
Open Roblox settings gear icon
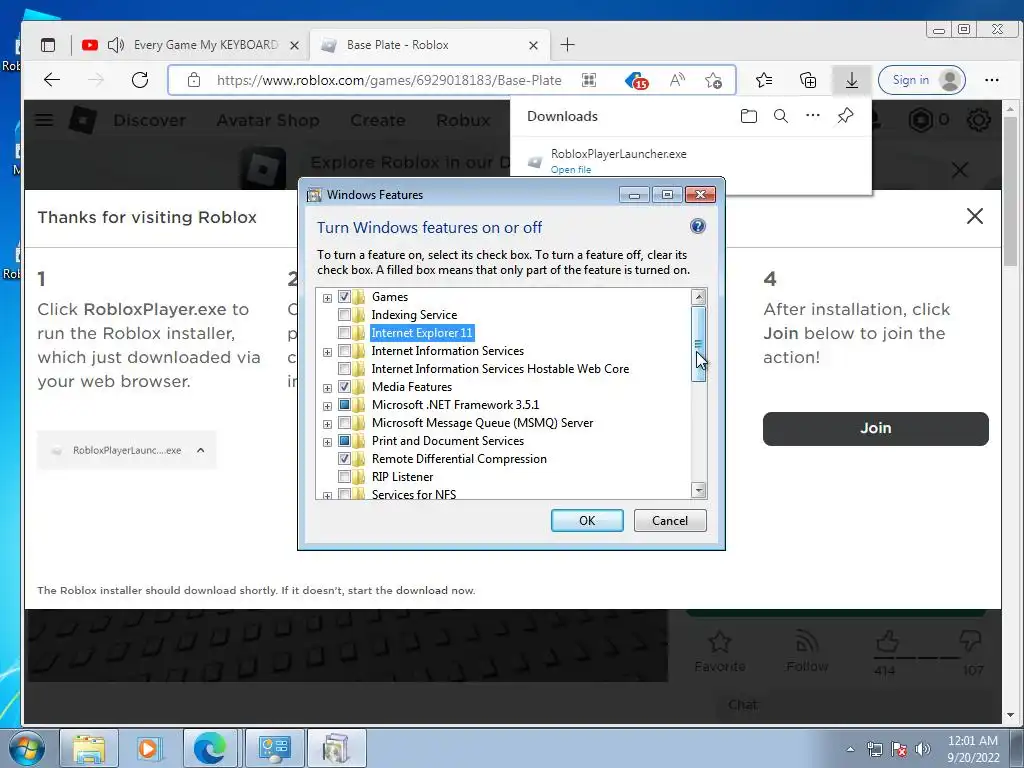pos(978,120)
